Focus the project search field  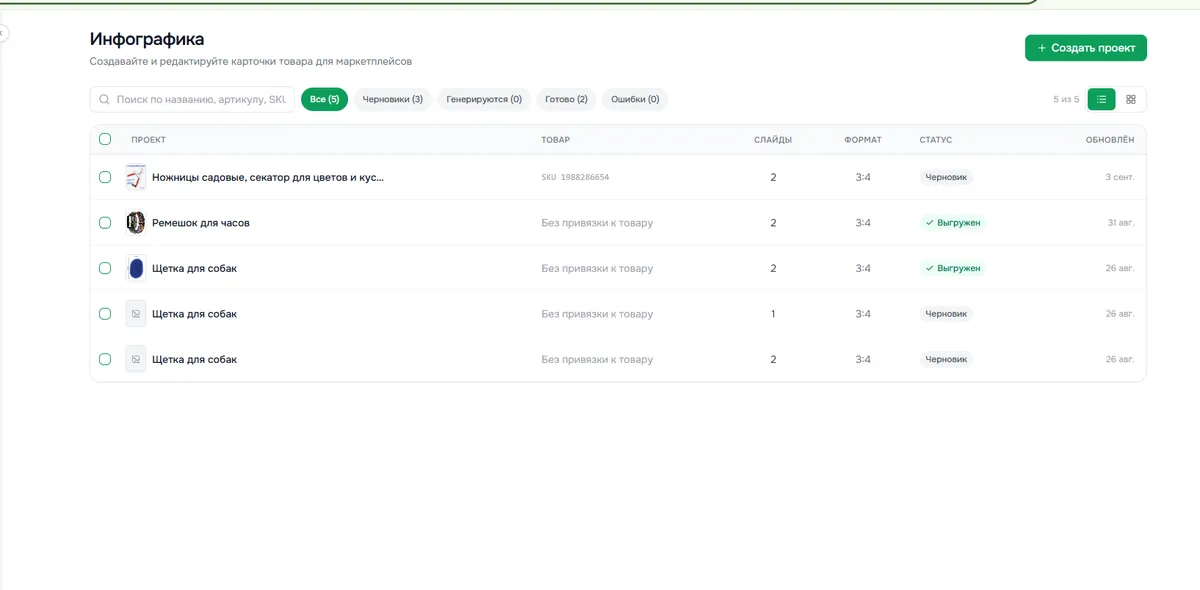coord(192,100)
